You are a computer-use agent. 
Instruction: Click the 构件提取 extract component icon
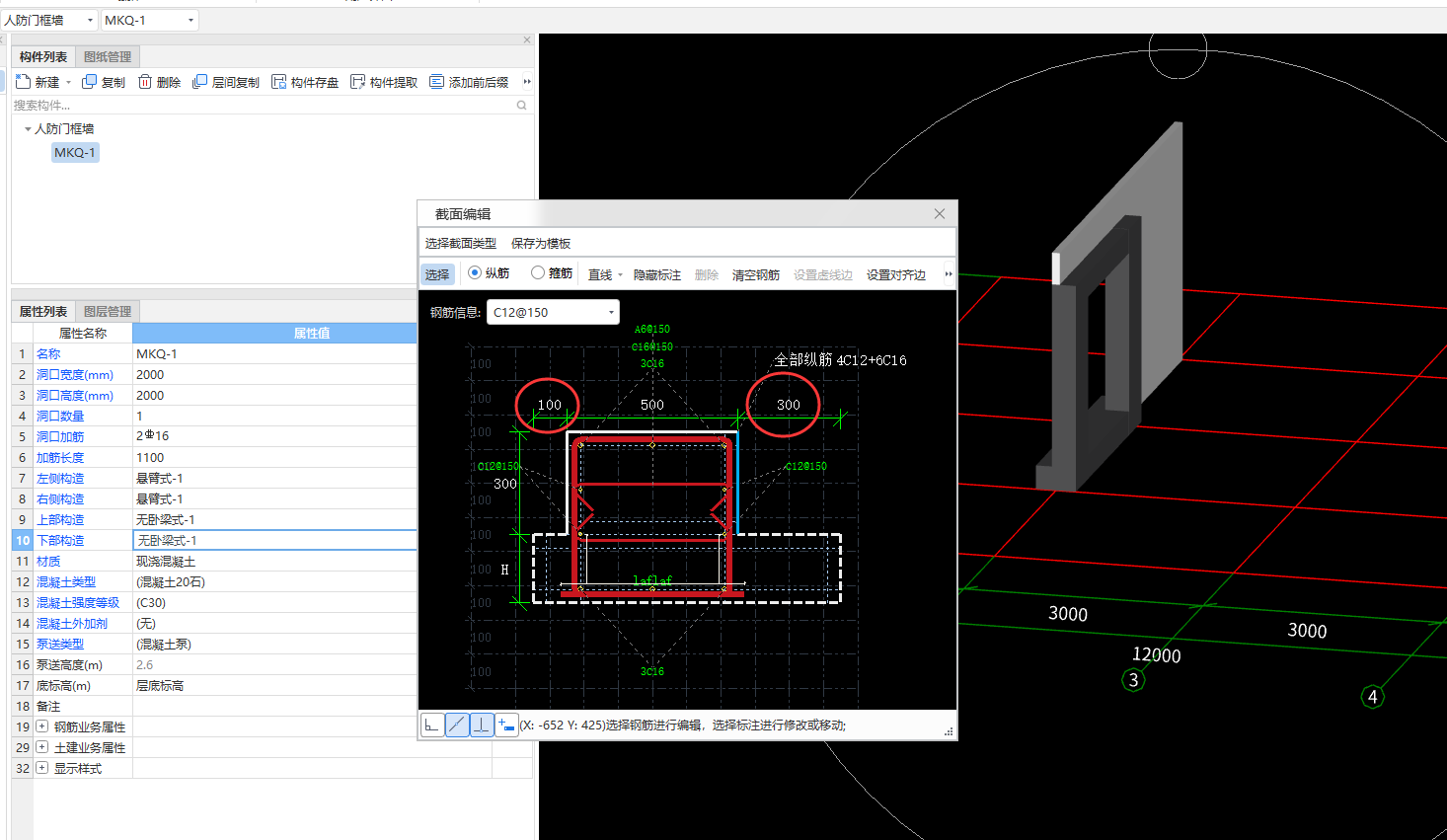pyautogui.click(x=357, y=82)
